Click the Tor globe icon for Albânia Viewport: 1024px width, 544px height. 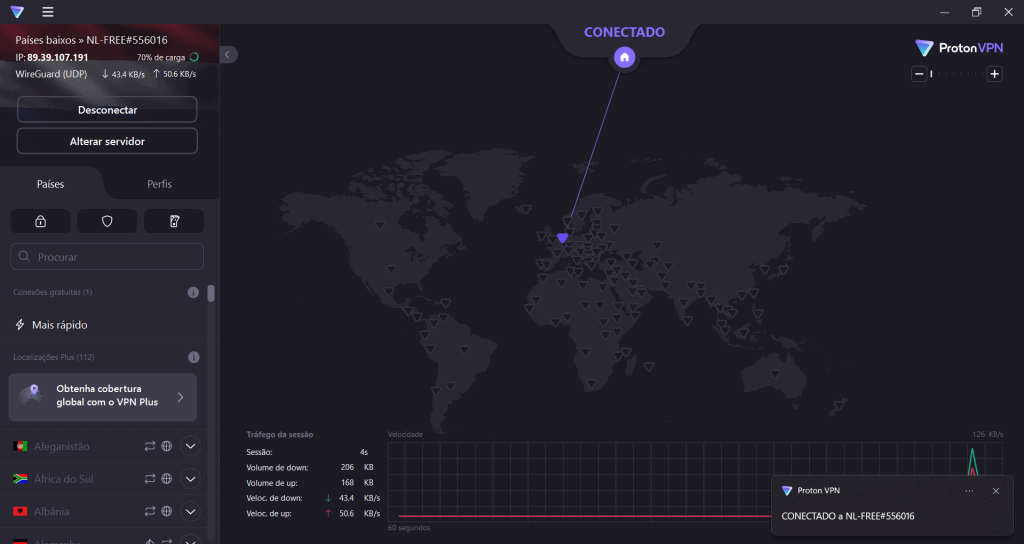[x=167, y=511]
